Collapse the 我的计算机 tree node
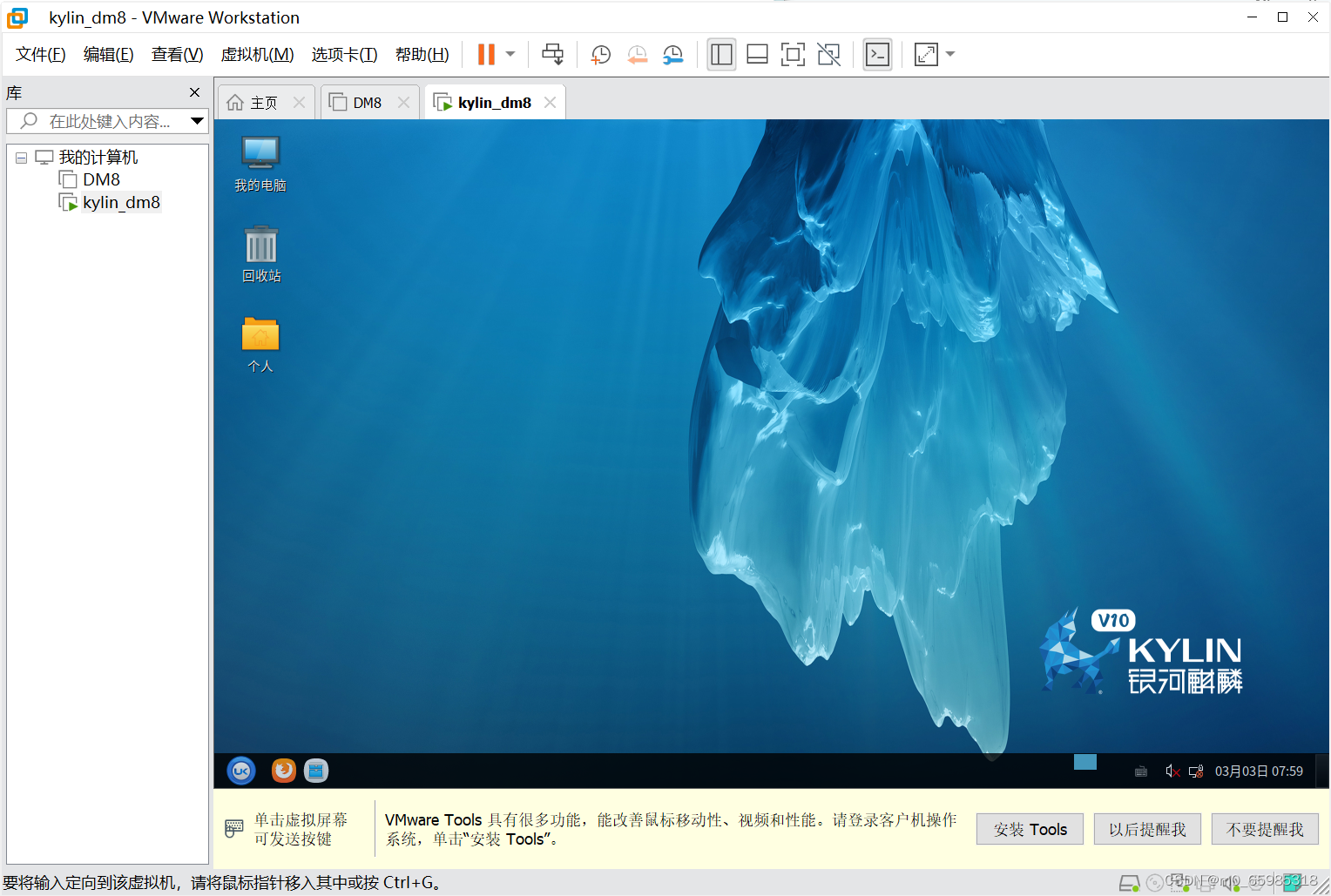The image size is (1331, 896). click(x=21, y=158)
